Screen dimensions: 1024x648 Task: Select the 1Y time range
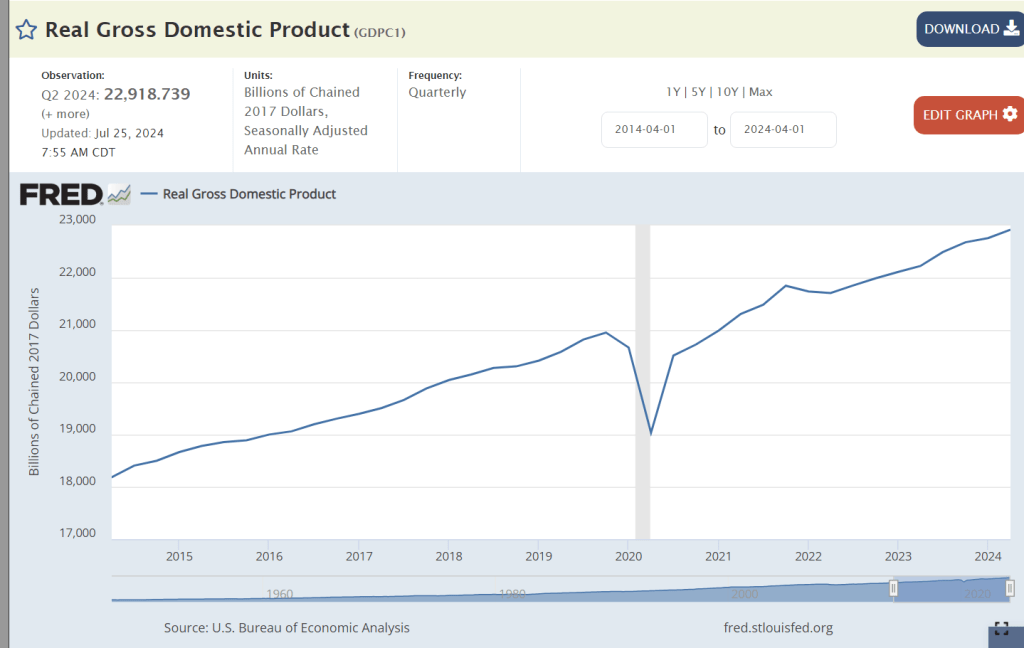(x=674, y=92)
